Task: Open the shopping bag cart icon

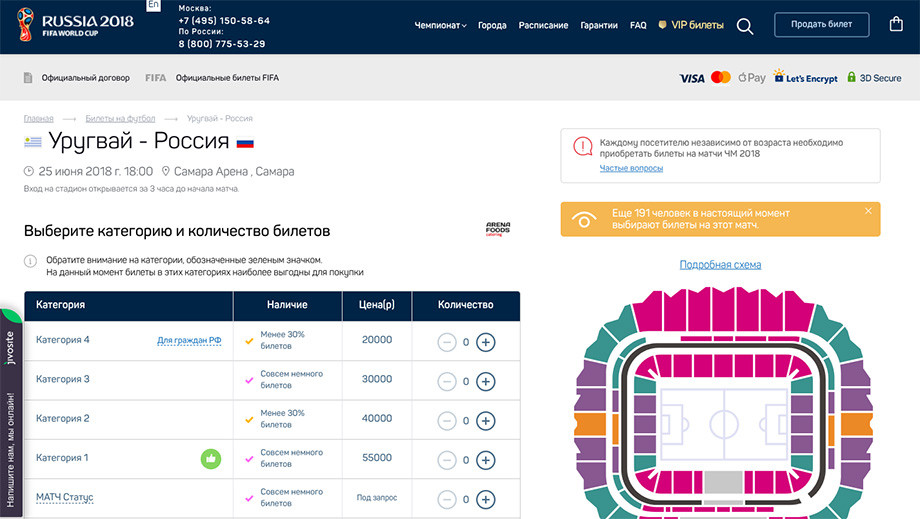Action: [x=896, y=24]
